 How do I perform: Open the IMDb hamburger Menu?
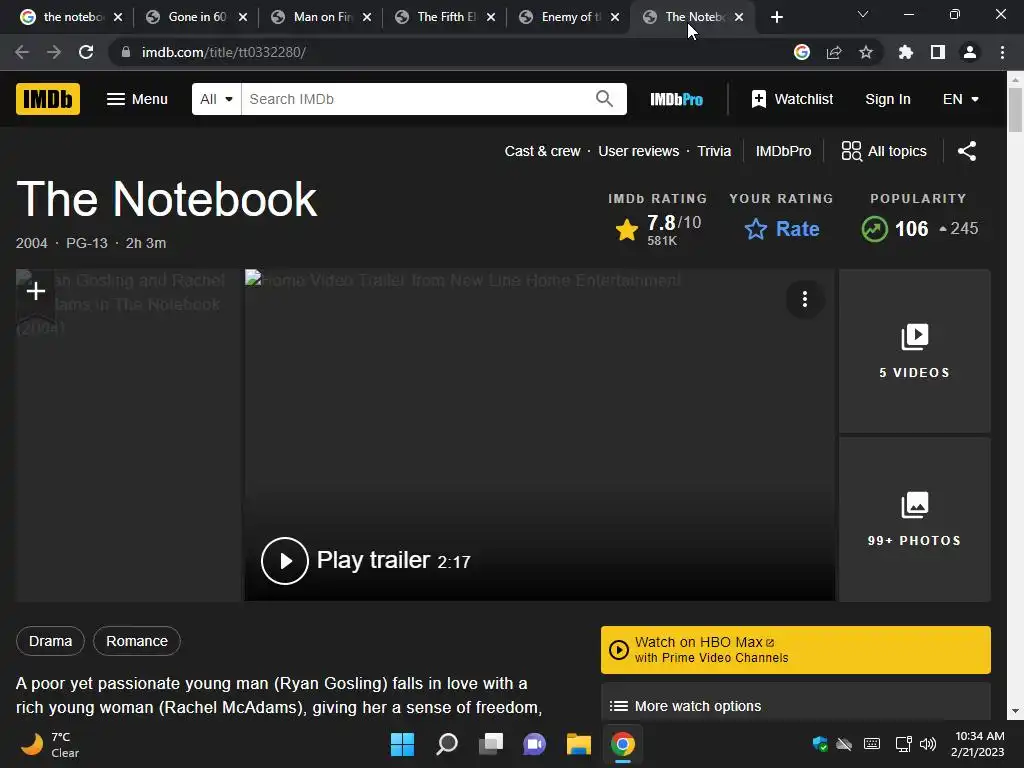137,99
